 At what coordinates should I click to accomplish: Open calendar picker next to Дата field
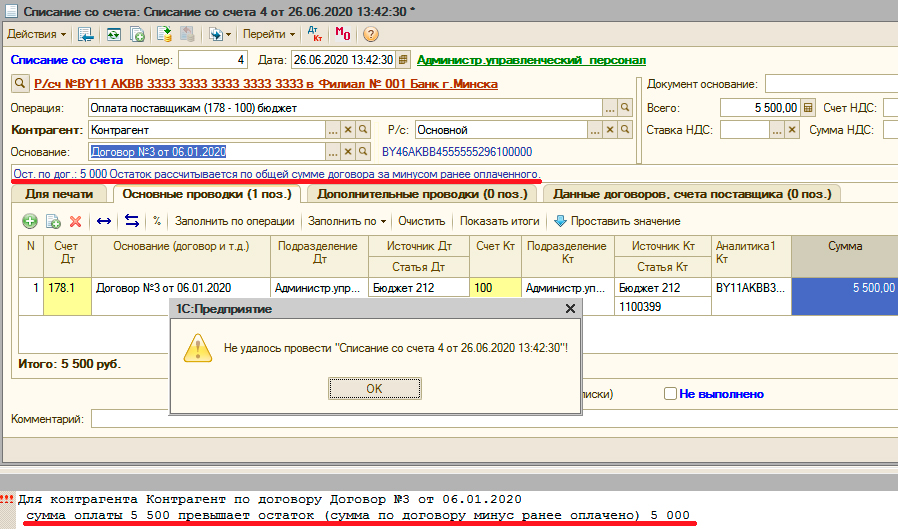(x=402, y=60)
